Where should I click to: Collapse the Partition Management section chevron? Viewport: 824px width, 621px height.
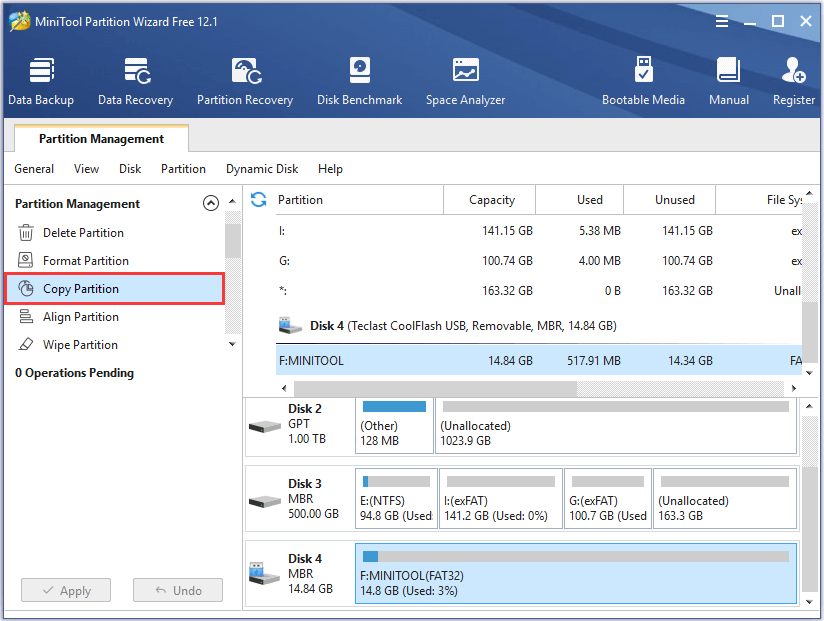[210, 203]
